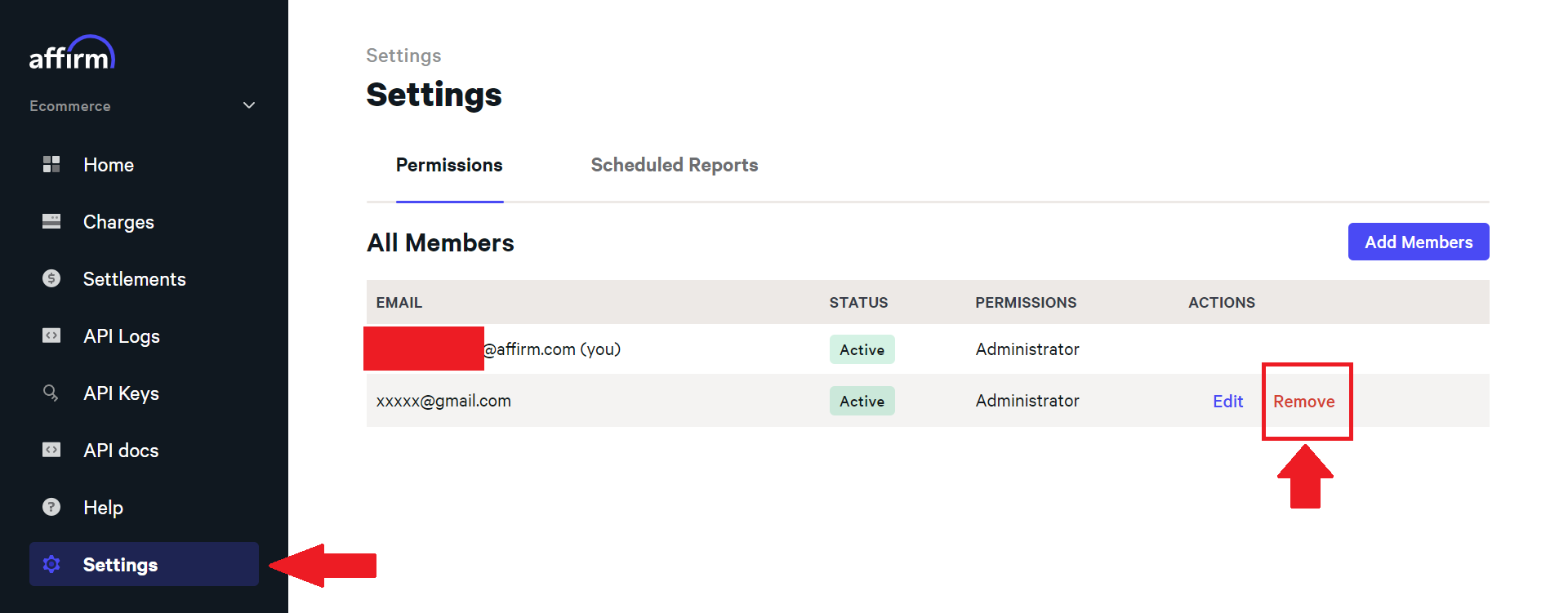Expand the Ecommerce account chevron
This screenshot has height=613, width=1568.
pyautogui.click(x=249, y=105)
